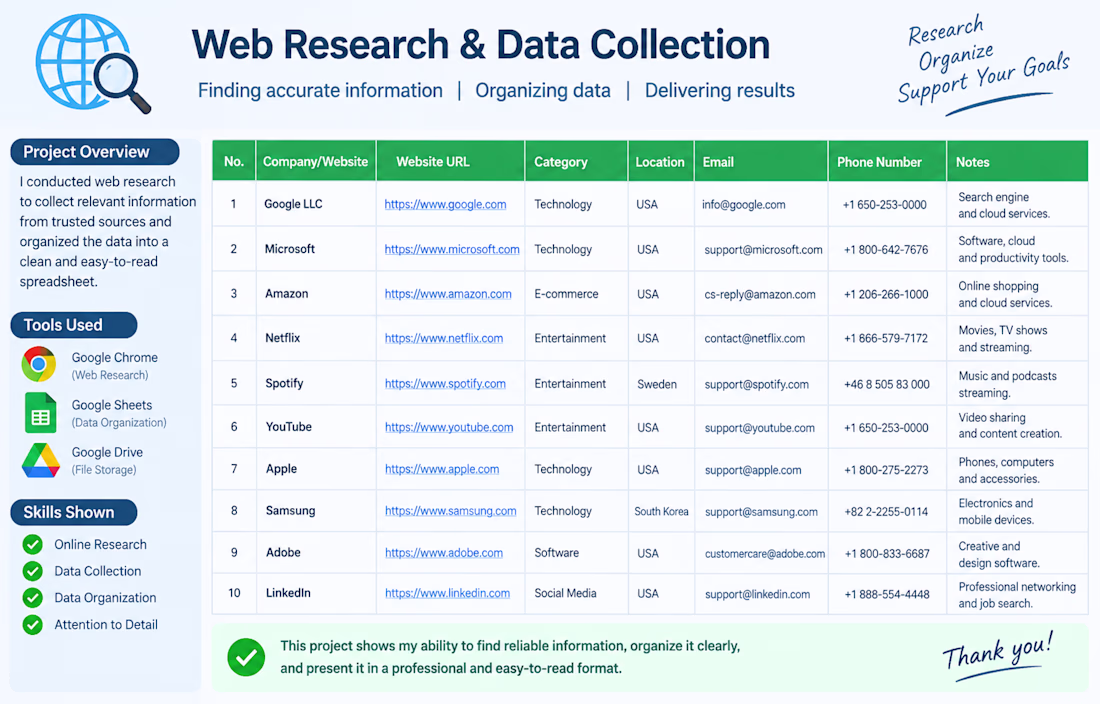The image size is (1100, 704).
Task: Click the green checkmark beside Online Research
Action: pos(32,544)
